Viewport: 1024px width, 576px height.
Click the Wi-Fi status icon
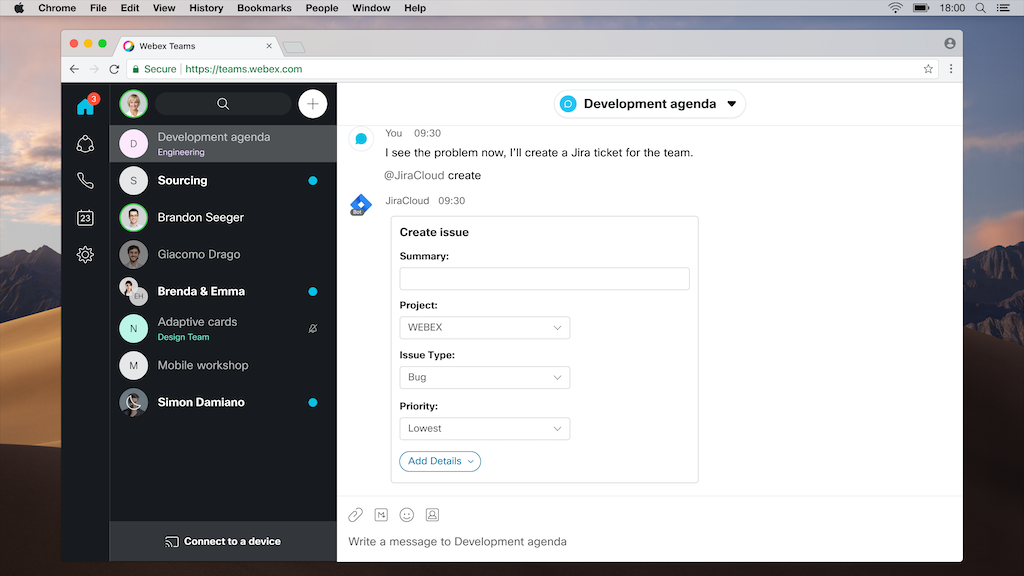tap(895, 8)
